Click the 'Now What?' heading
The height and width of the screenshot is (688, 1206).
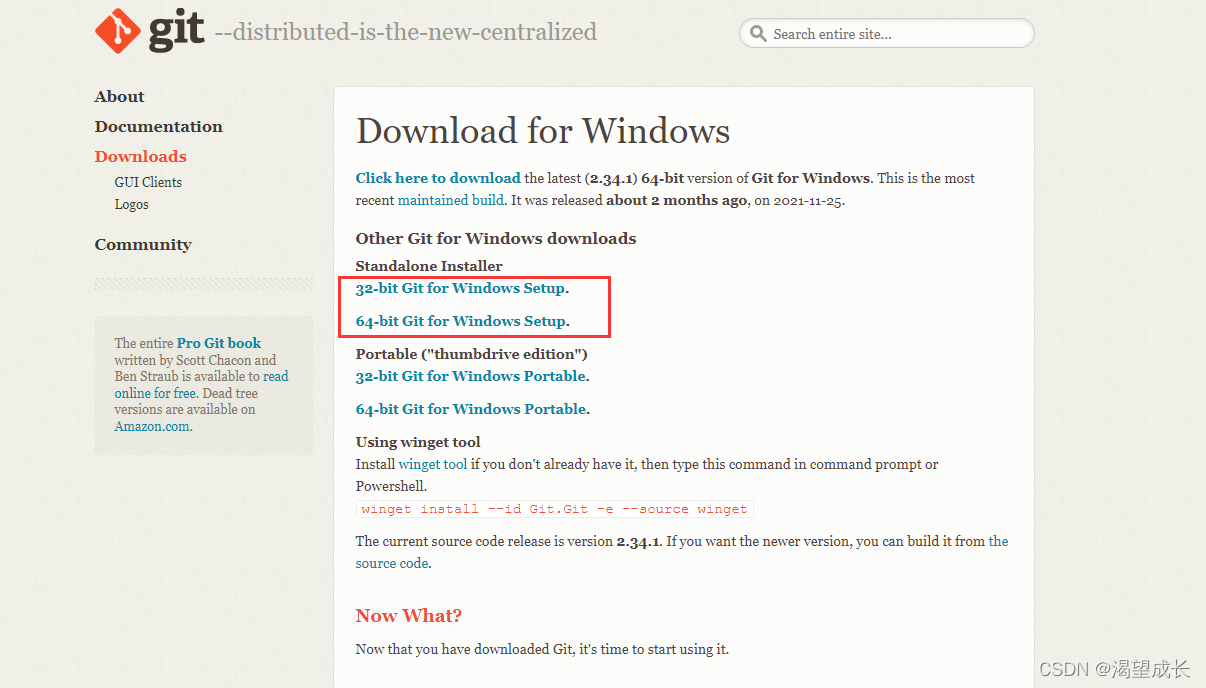pos(409,616)
